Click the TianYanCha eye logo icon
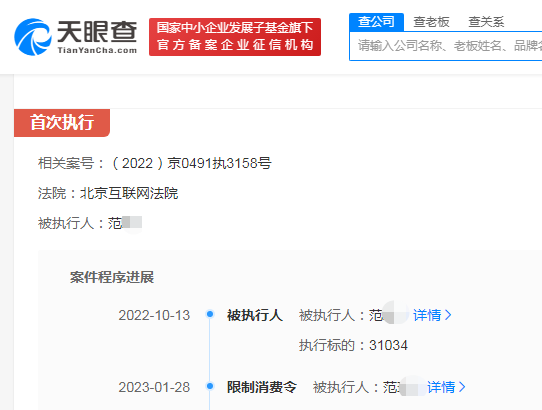Viewport: 542px width, 410px height. tap(33, 37)
